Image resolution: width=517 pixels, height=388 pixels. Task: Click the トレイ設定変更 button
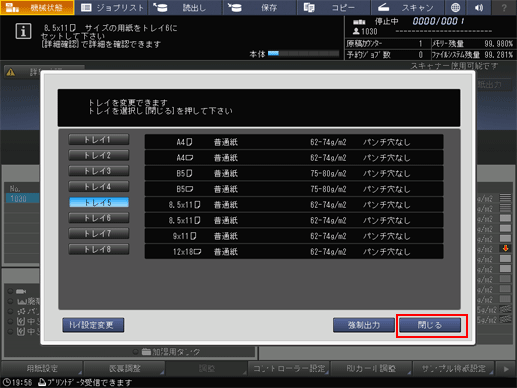click(93, 325)
